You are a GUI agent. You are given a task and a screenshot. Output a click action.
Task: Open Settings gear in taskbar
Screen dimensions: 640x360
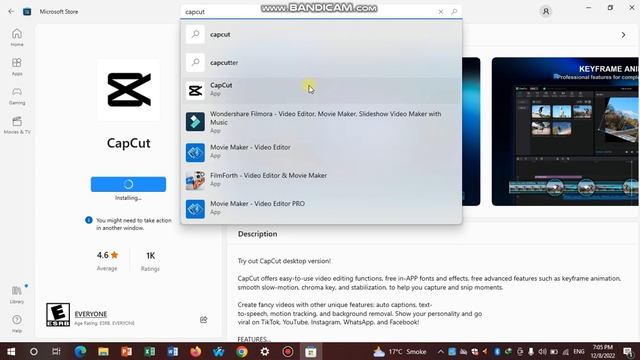264,351
